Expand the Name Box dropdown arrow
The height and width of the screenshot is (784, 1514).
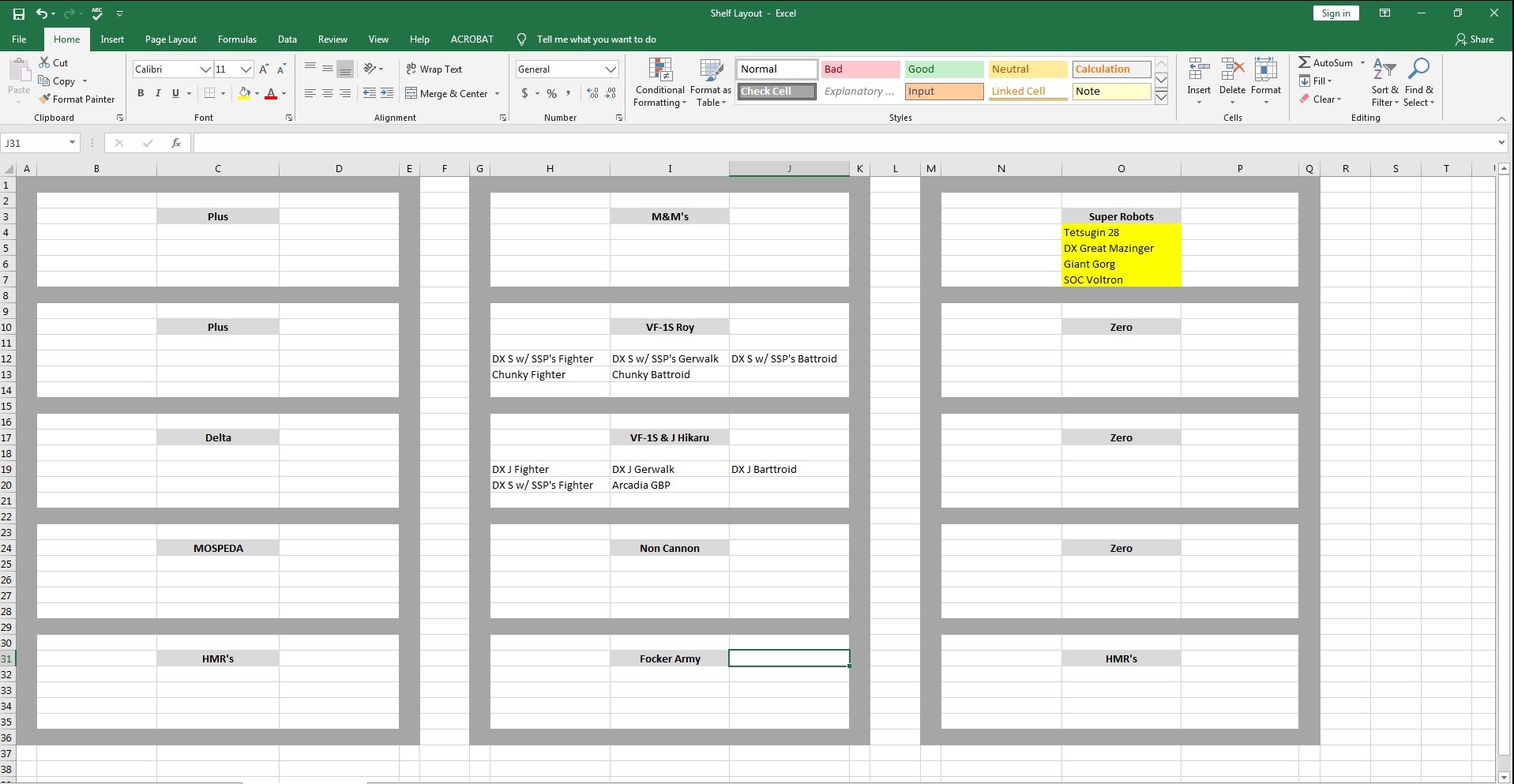(x=72, y=143)
